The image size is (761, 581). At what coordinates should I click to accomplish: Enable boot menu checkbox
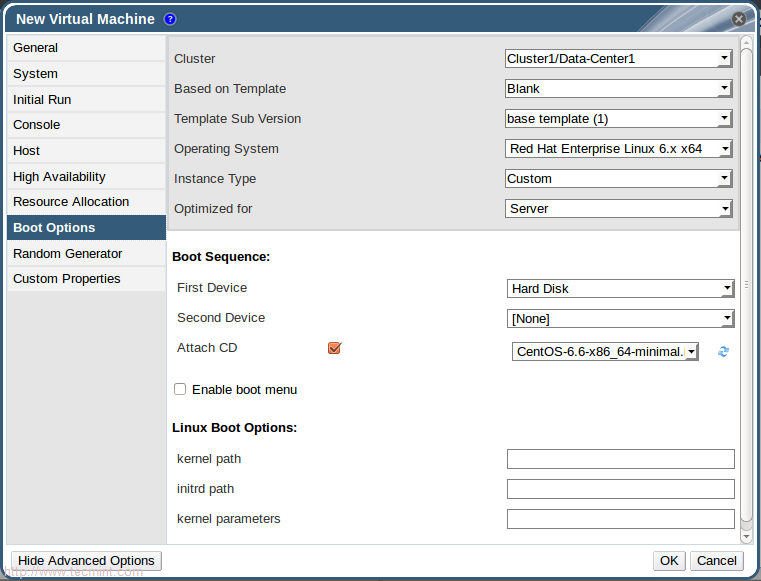tap(180, 389)
